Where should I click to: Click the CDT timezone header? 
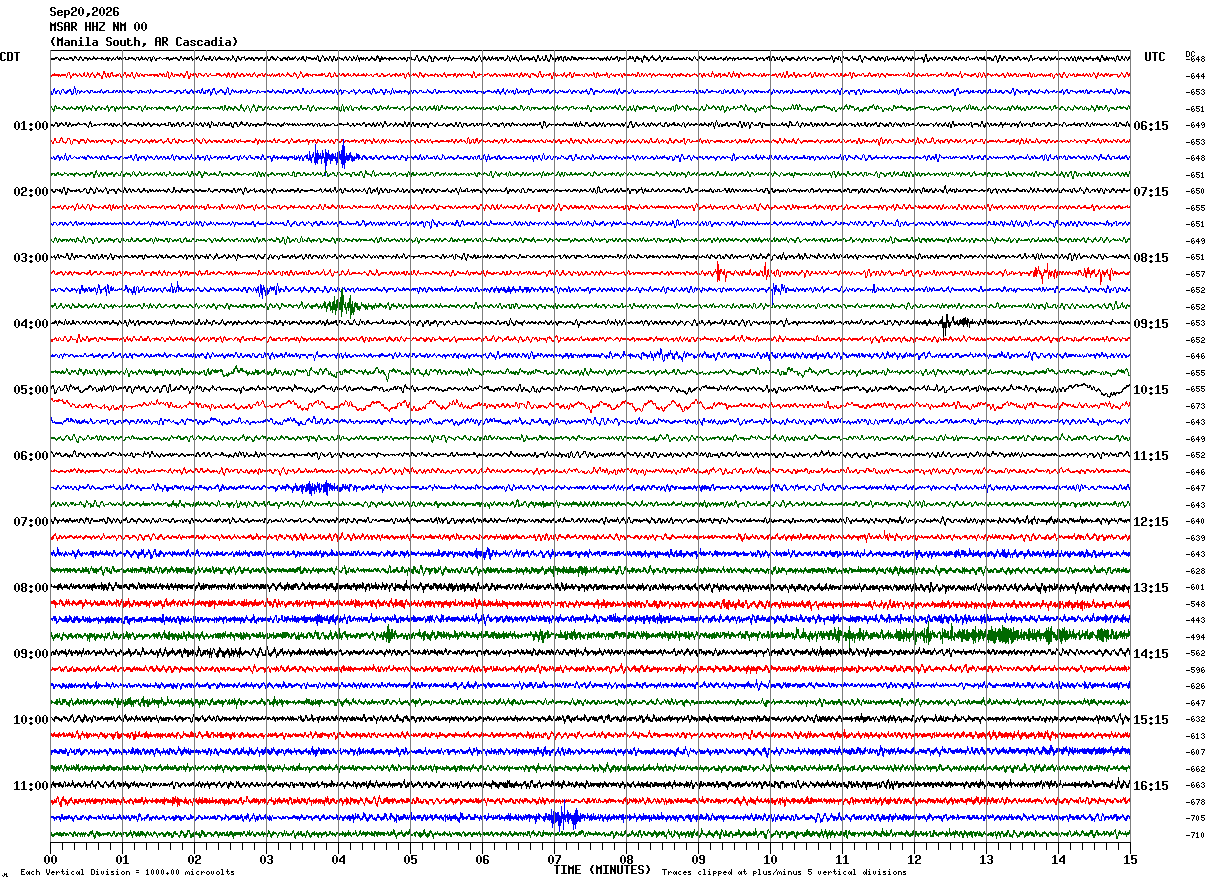pos(10,57)
